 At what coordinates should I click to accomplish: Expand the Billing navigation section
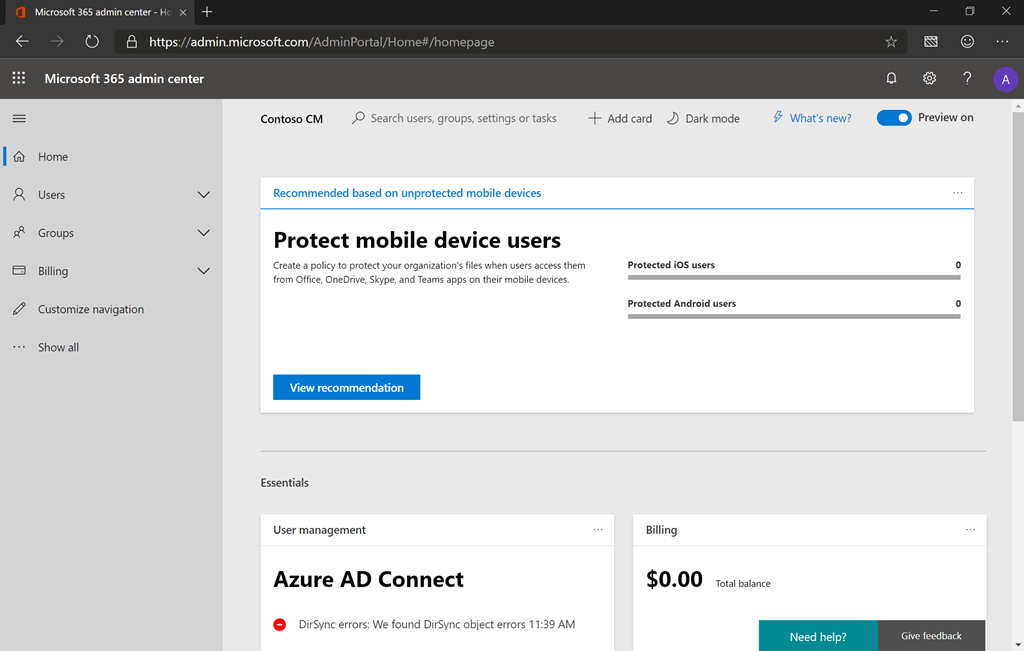coord(204,271)
